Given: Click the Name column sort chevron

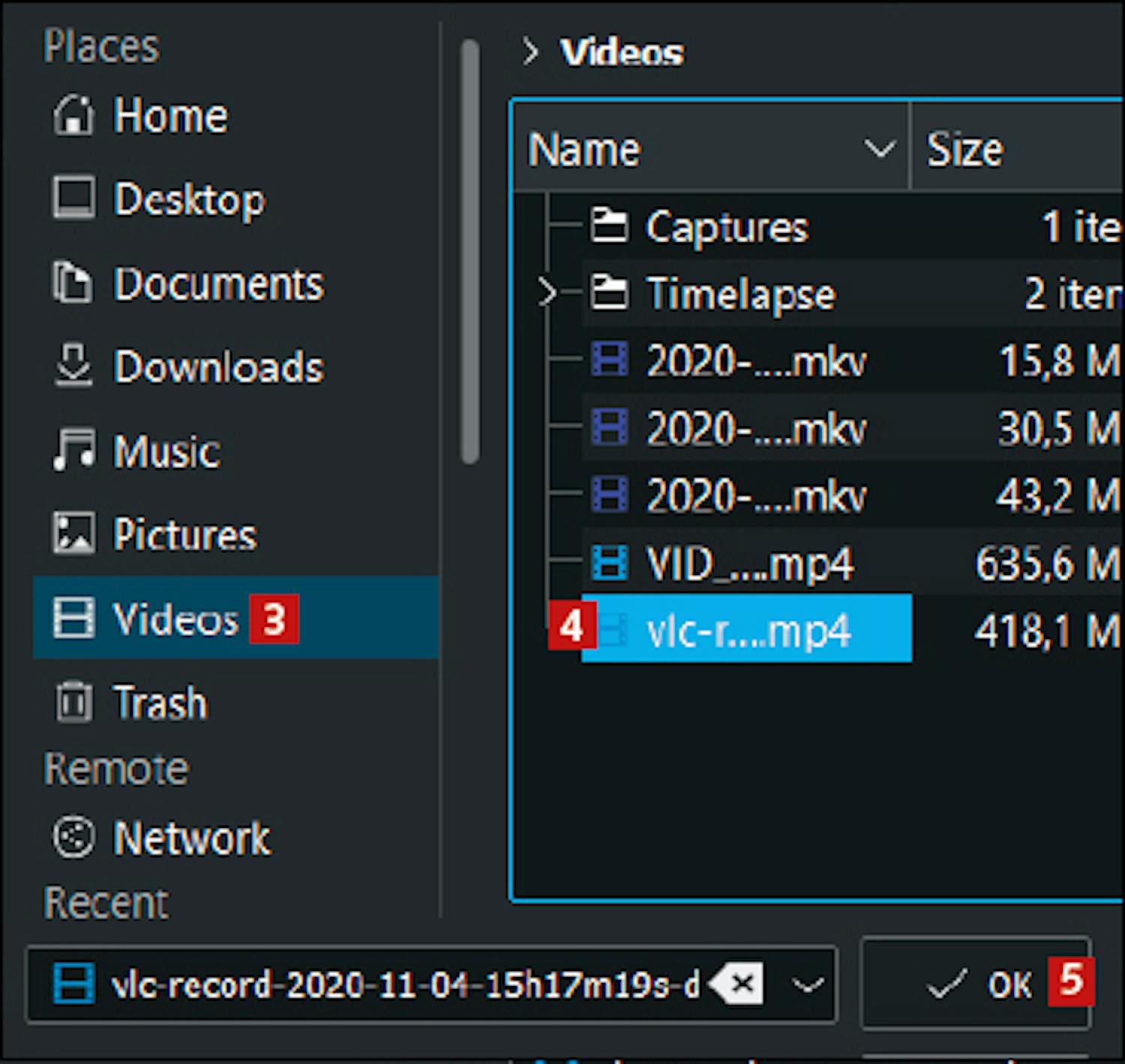Looking at the screenshot, I should point(879,148).
